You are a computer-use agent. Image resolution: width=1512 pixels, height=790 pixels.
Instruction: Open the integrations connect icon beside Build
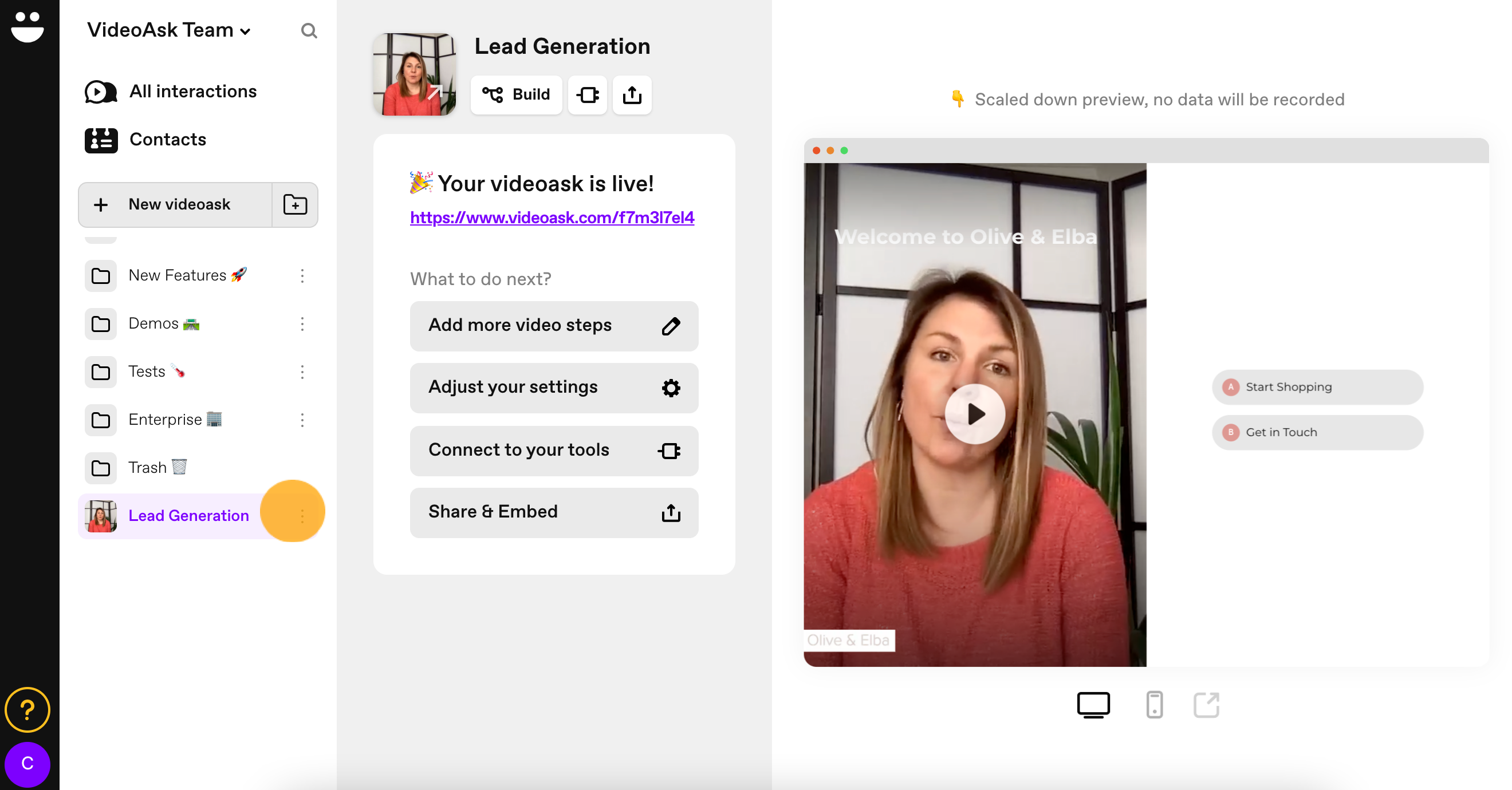[588, 94]
